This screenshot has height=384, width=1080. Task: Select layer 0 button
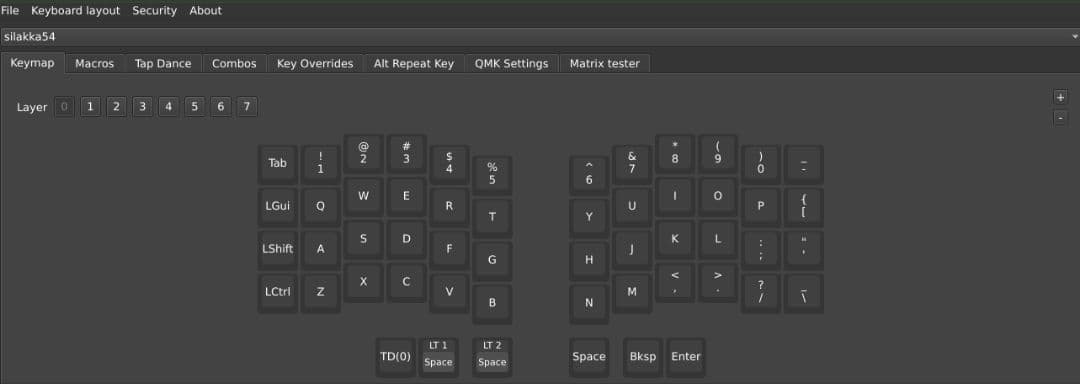[x=64, y=107]
